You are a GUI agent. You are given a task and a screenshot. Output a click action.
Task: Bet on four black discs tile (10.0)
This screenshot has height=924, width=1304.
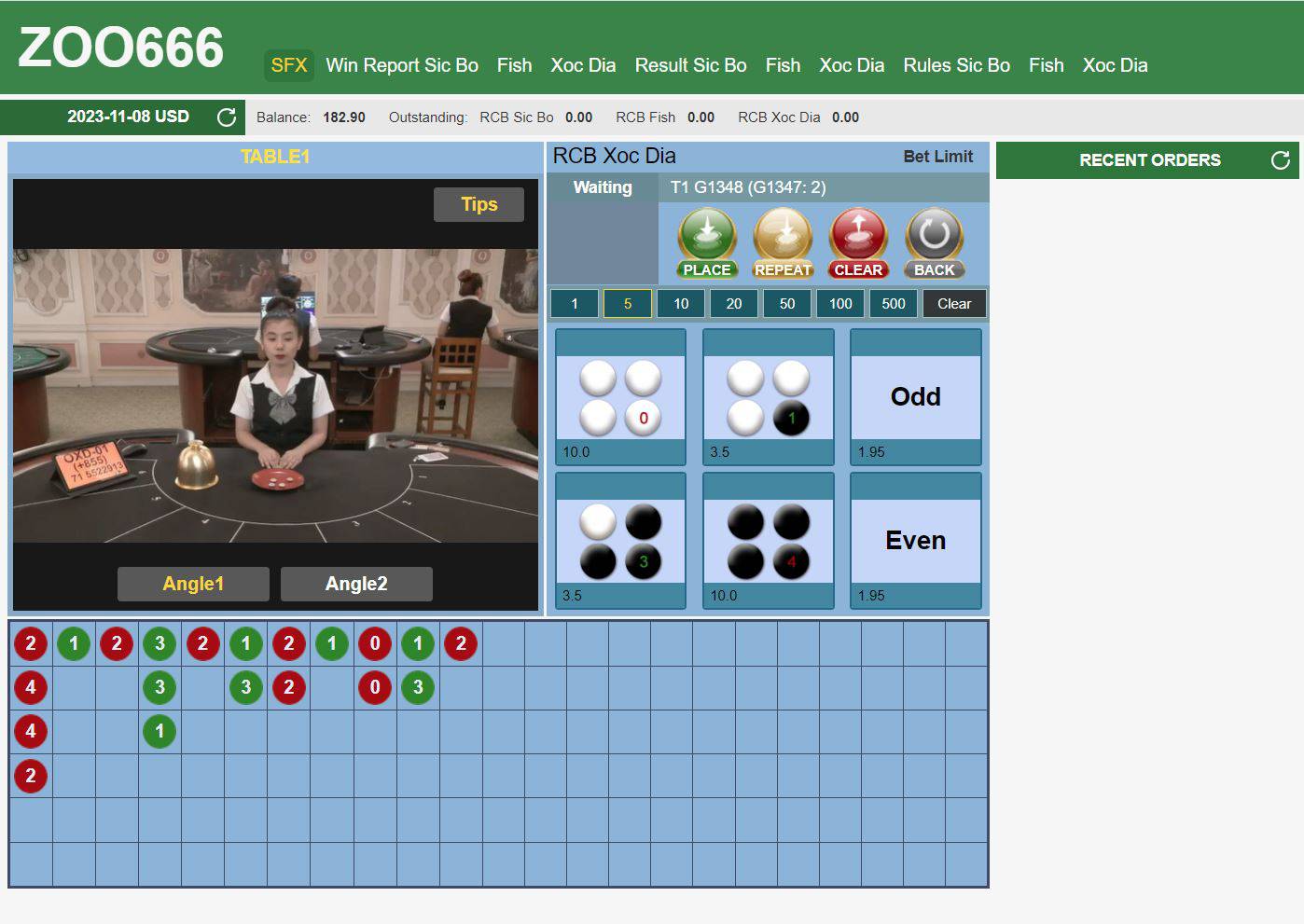pos(768,541)
